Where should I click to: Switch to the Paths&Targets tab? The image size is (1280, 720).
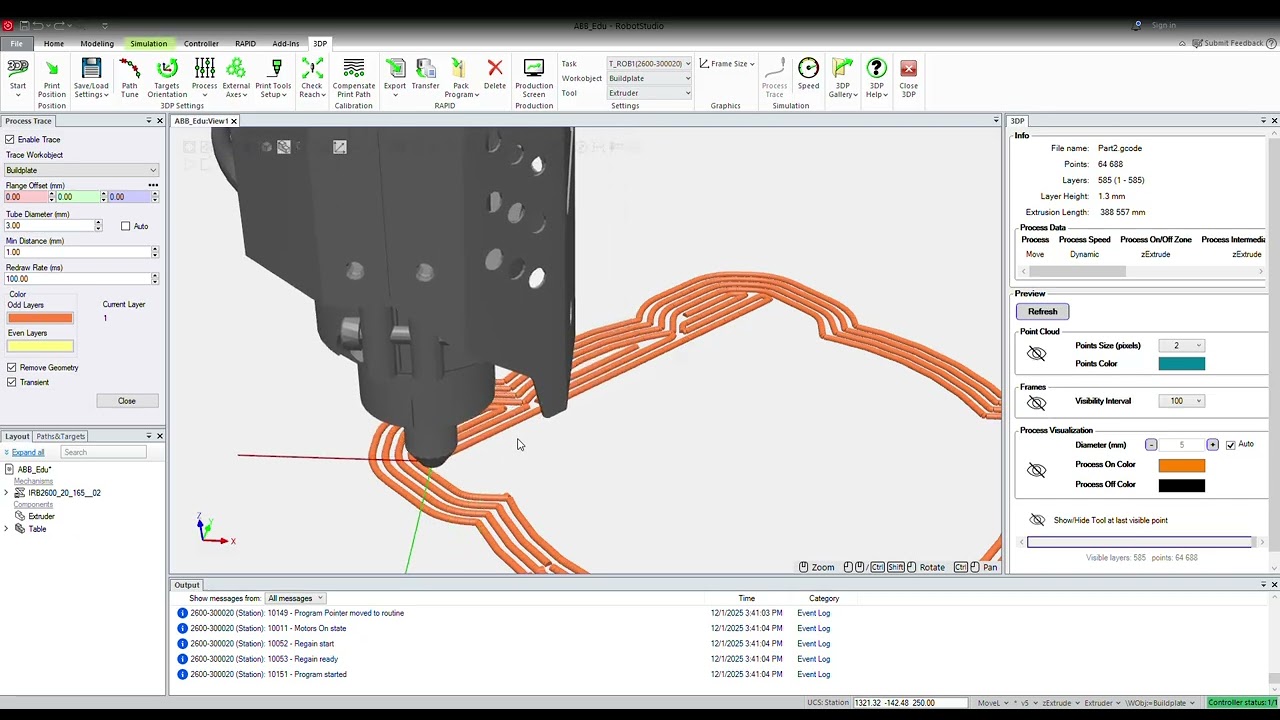click(60, 436)
